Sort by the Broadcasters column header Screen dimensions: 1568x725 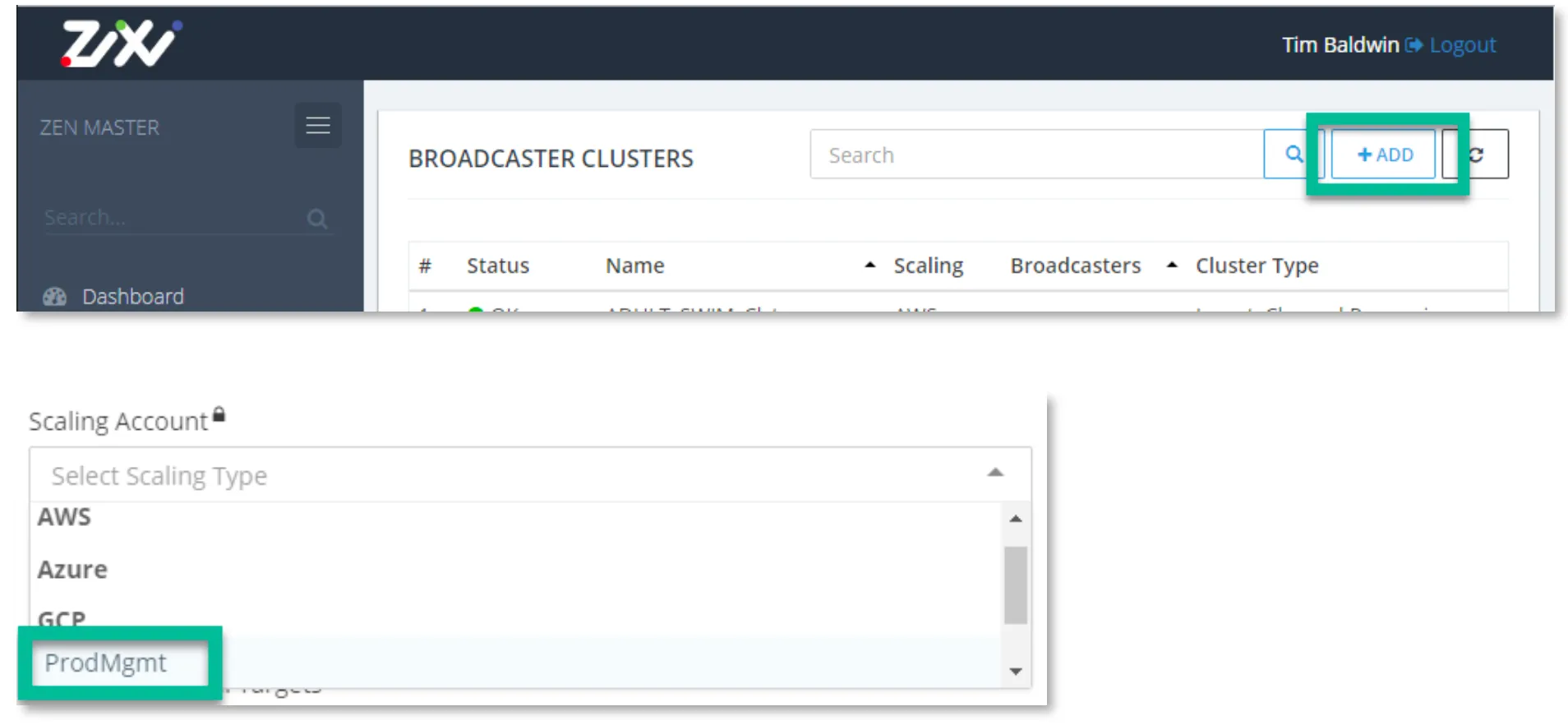[1076, 266]
